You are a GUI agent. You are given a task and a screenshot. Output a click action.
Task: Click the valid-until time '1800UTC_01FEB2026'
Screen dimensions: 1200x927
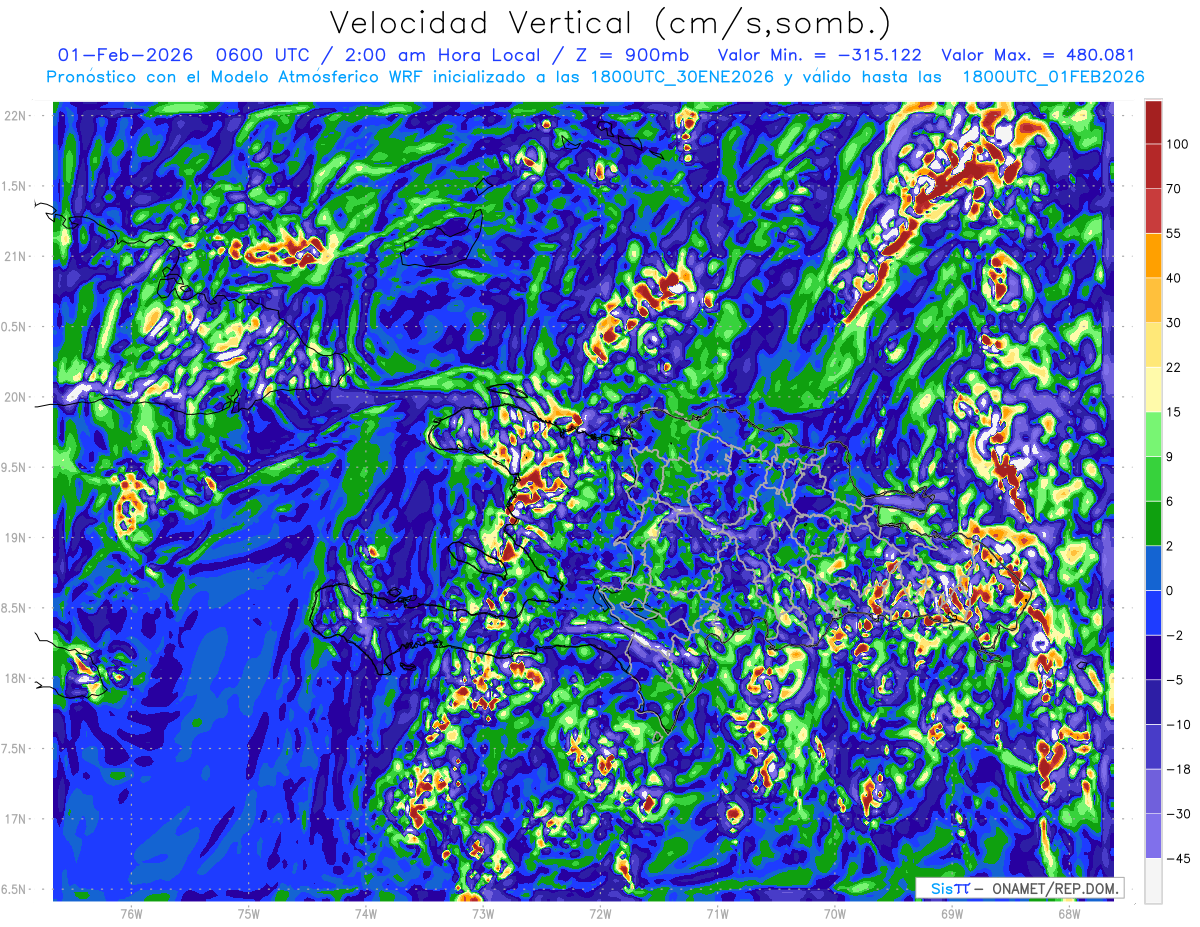point(1053,77)
